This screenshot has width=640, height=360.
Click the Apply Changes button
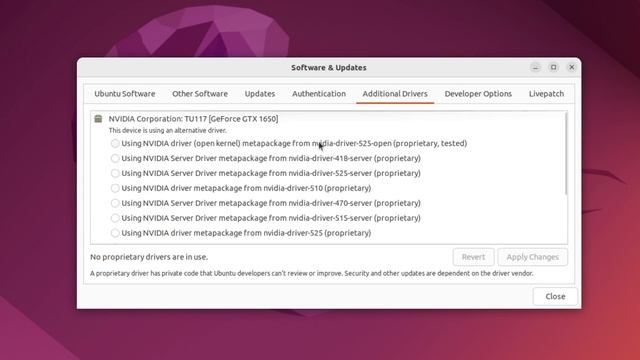pos(533,257)
